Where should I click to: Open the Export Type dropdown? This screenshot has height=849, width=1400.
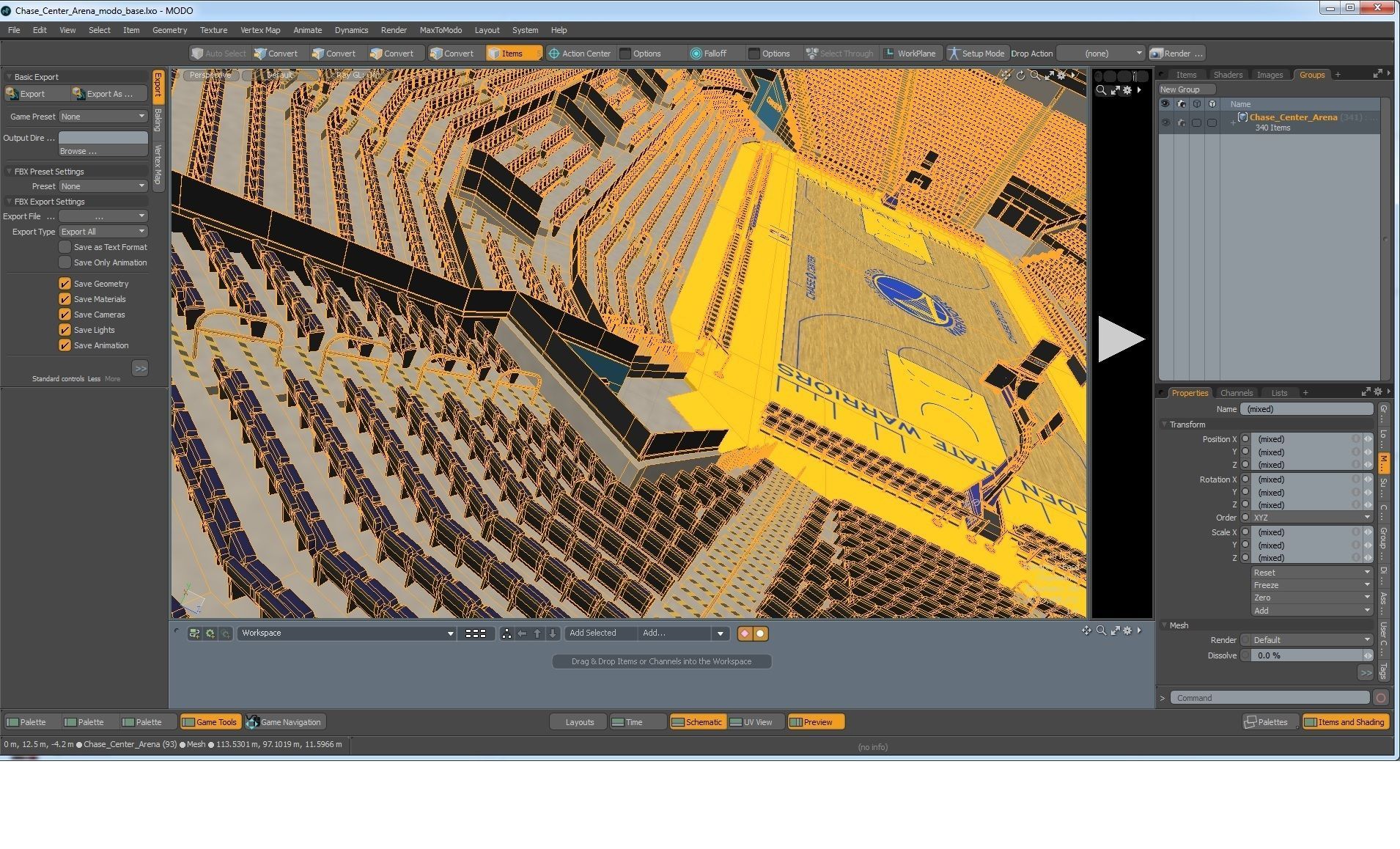[103, 232]
